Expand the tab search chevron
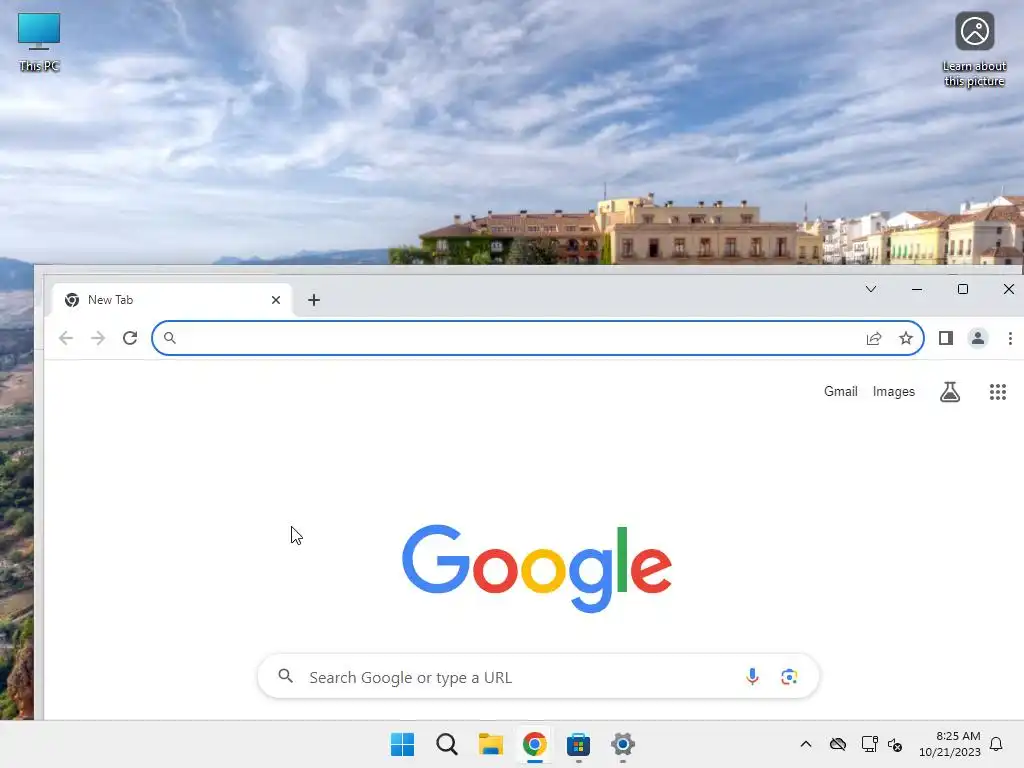The height and width of the screenshot is (768, 1024). tap(871, 289)
